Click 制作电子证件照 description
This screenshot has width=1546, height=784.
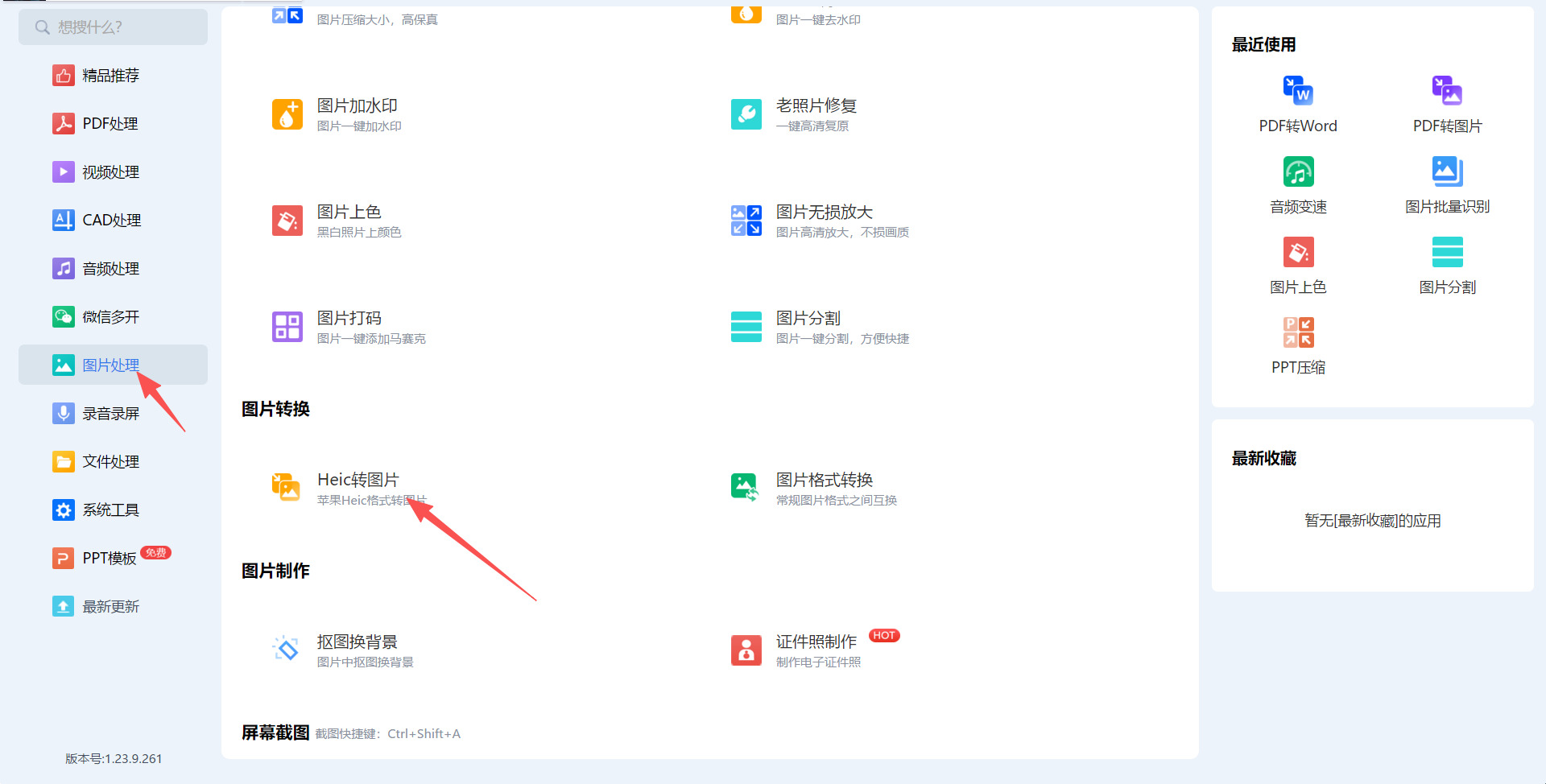818,662
